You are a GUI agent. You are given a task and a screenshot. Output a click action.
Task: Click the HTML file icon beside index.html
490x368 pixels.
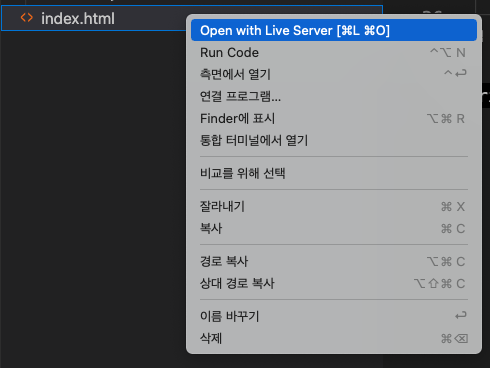[27, 18]
